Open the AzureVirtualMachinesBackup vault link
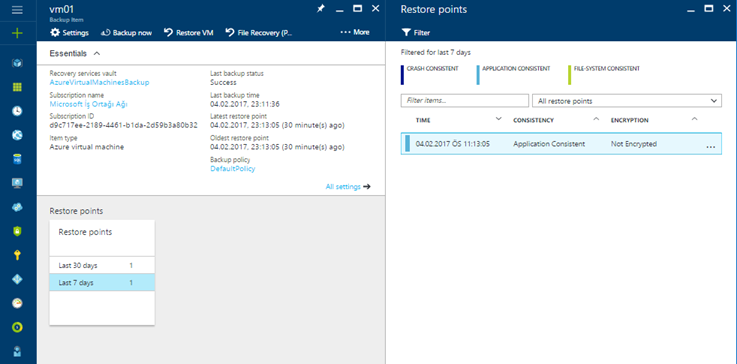The width and height of the screenshot is (737, 364). (x=100, y=82)
